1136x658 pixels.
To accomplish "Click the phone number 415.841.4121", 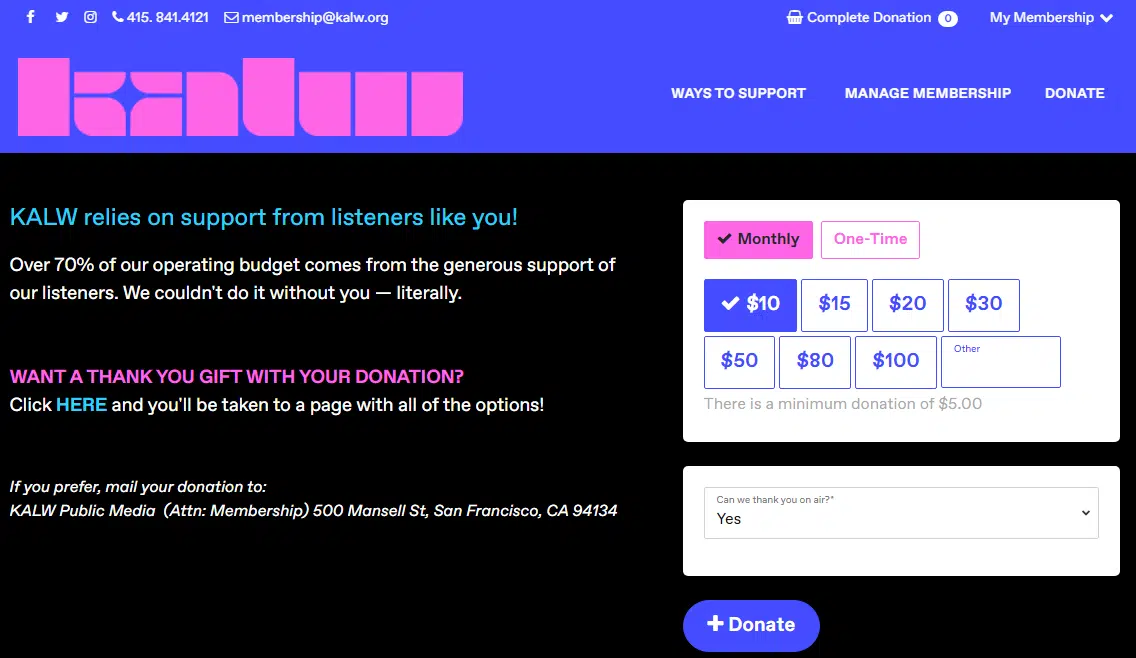I will click(x=160, y=17).
